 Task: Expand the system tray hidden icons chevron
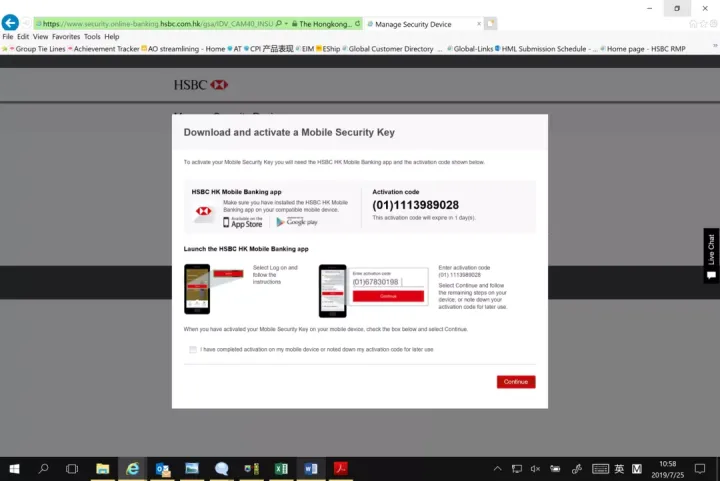pyautogui.click(x=497, y=469)
